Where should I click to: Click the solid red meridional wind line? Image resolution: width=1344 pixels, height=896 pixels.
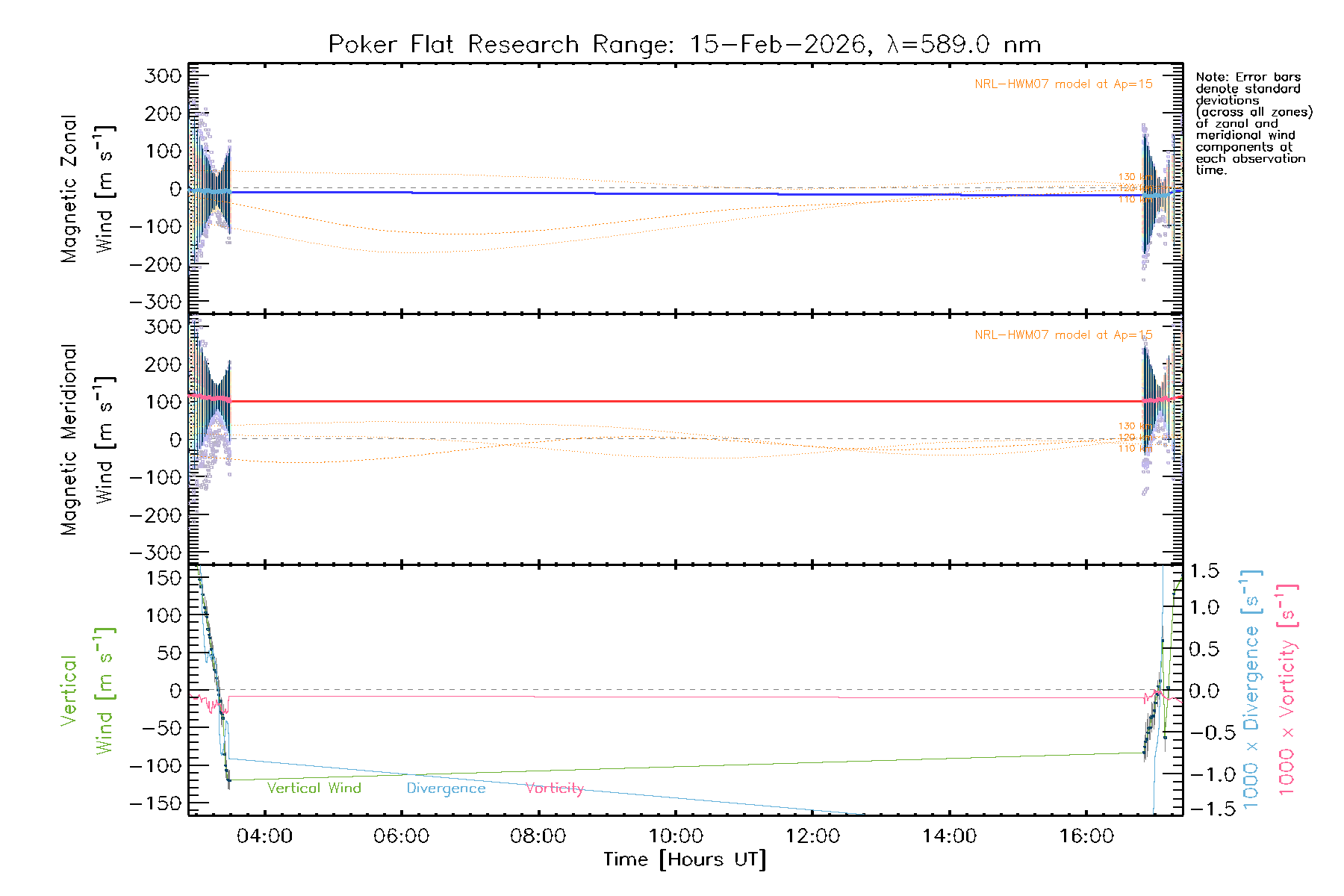(672, 402)
